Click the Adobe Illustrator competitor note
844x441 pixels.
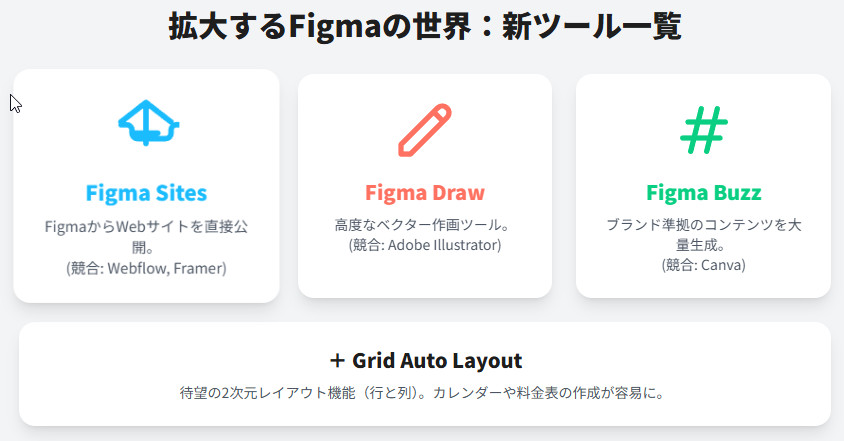click(x=425, y=245)
